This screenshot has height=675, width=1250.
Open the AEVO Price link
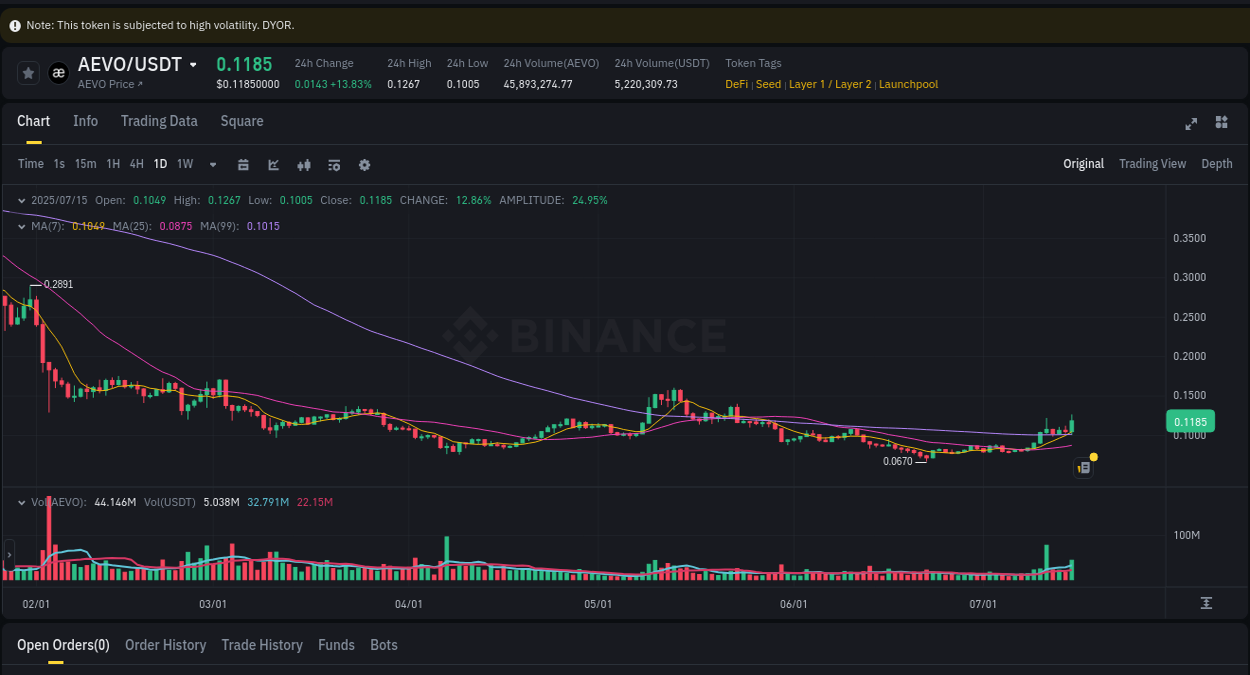point(105,85)
